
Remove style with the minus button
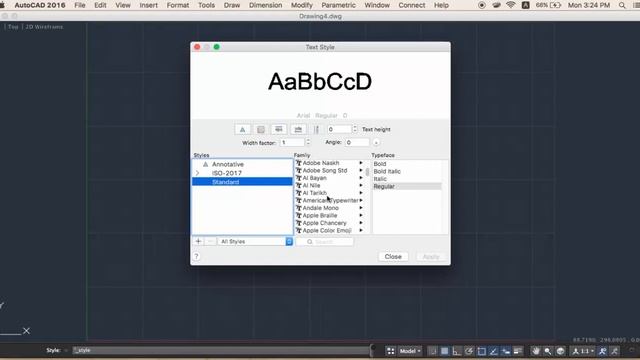210,241
